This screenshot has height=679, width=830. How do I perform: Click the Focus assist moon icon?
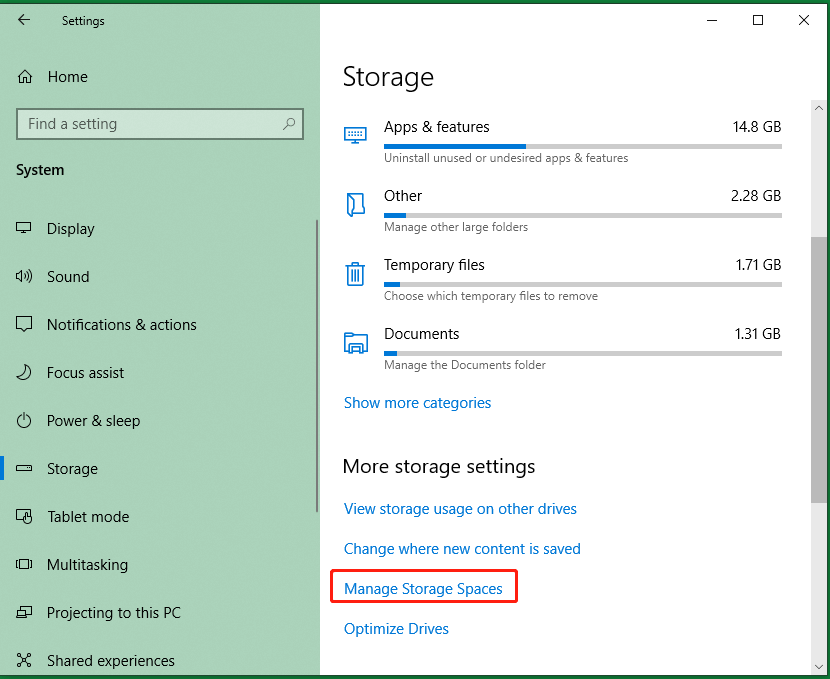coord(24,372)
